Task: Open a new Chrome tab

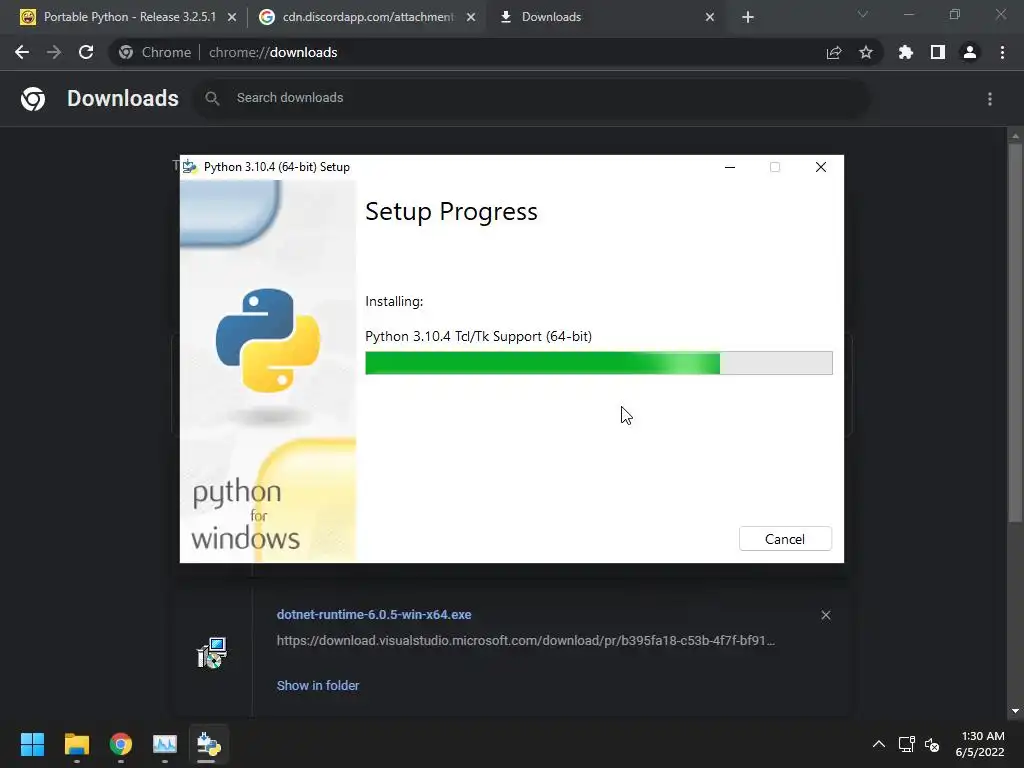Action: click(748, 18)
